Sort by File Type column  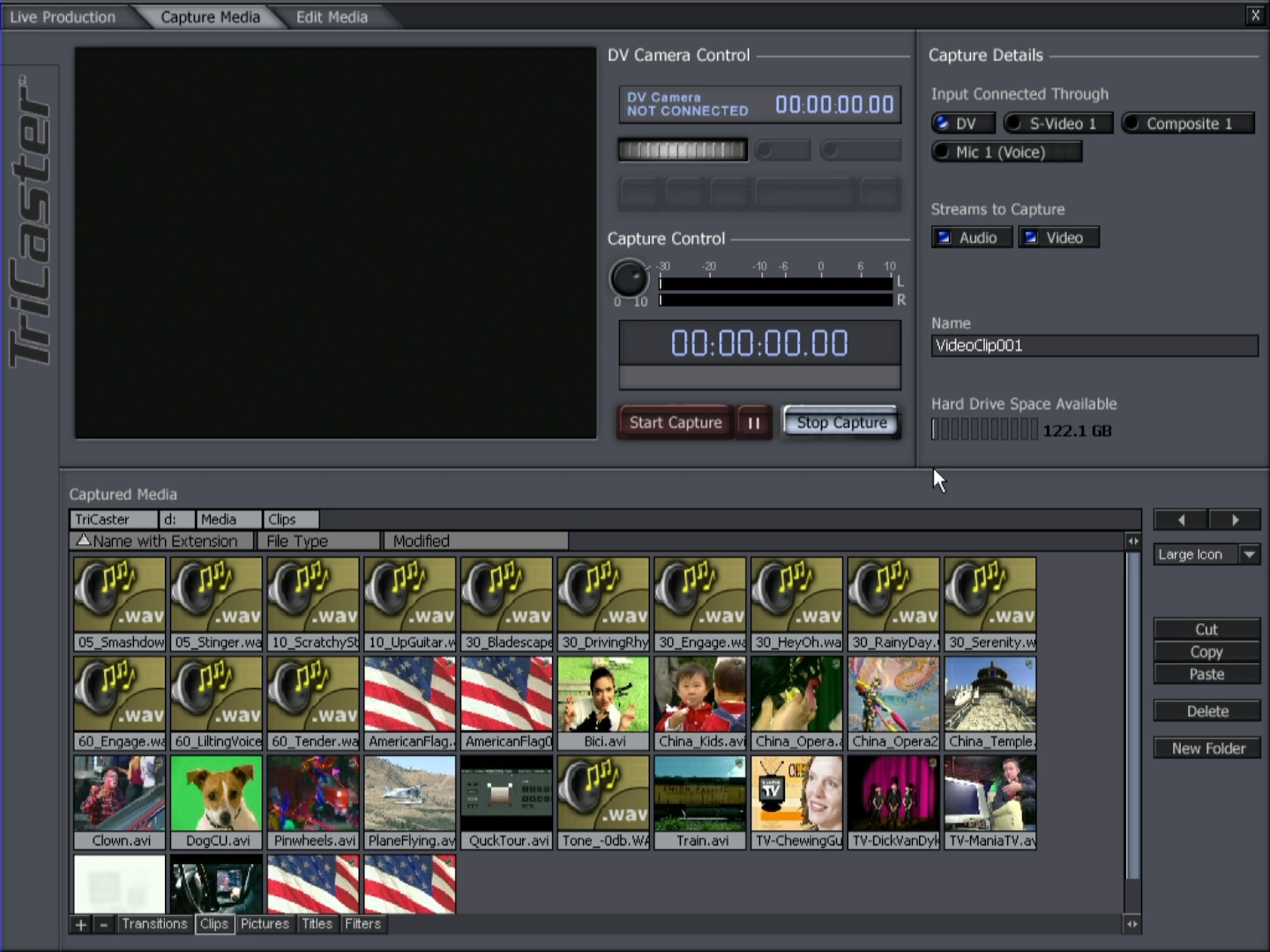(318, 541)
